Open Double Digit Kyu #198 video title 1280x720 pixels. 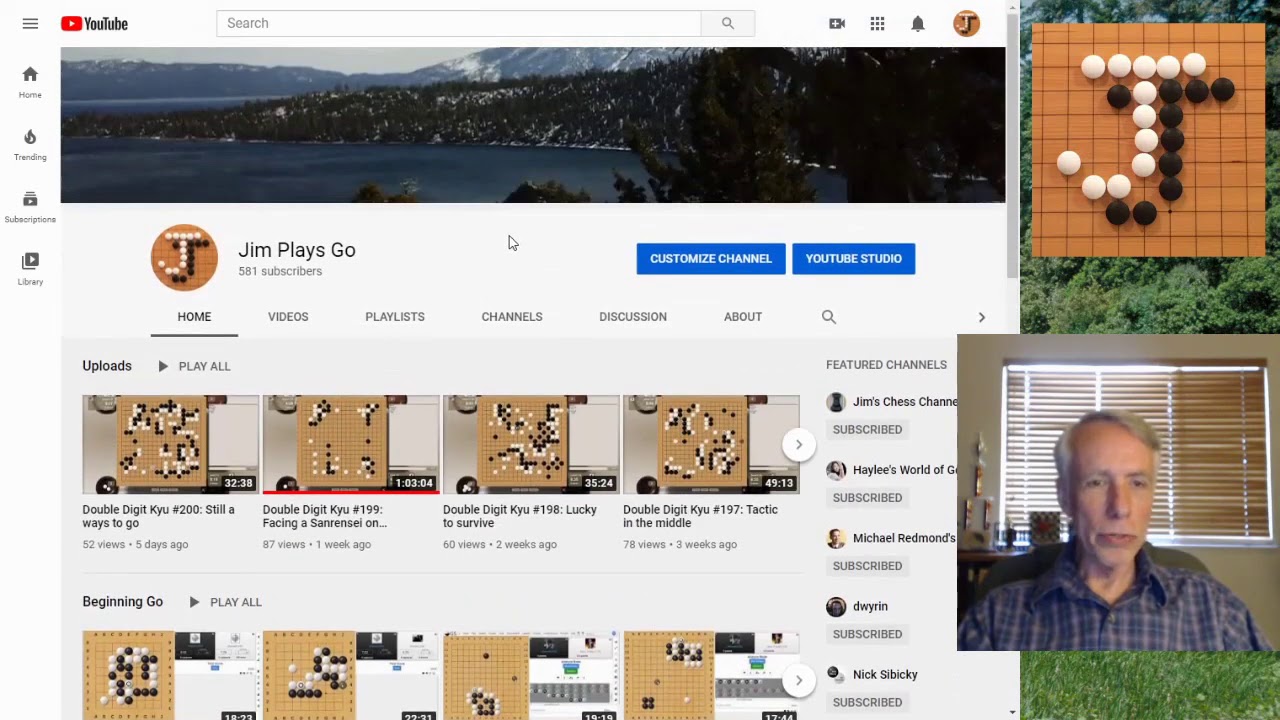[520, 516]
